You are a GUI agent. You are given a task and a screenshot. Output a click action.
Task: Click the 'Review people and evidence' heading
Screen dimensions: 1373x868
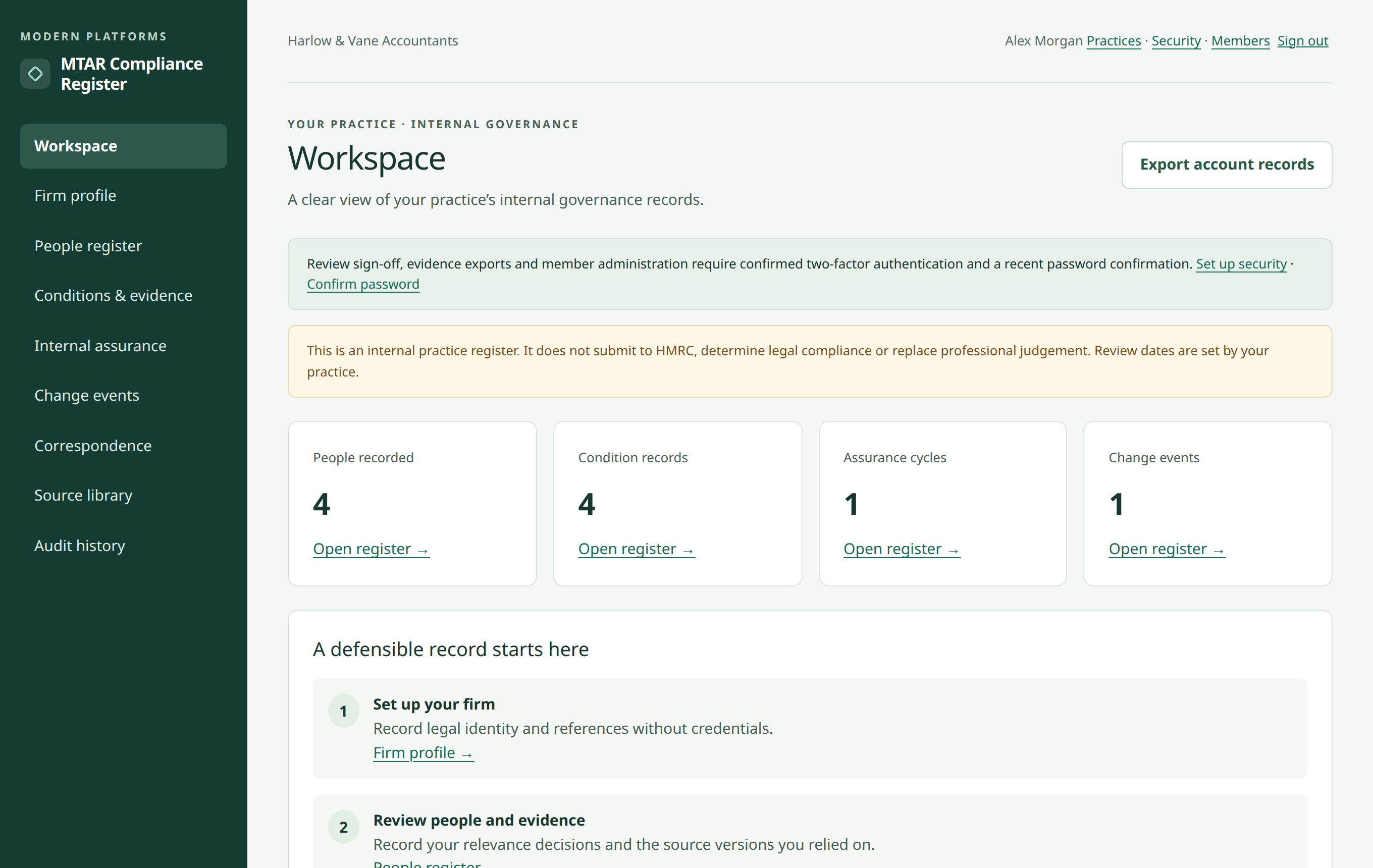click(479, 820)
